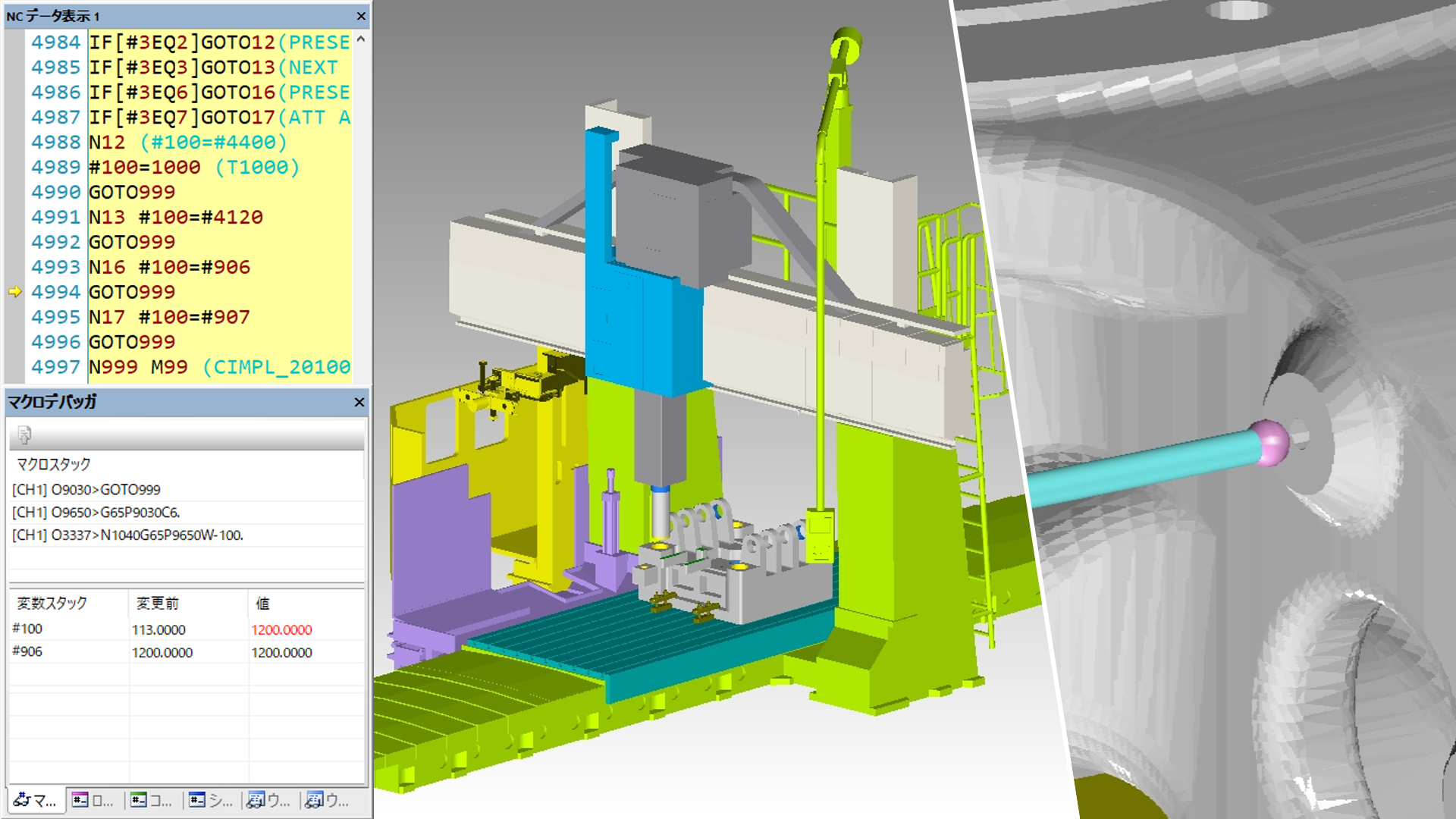Open the コ... tab with green icon
The width and height of the screenshot is (1456, 819).
click(152, 800)
